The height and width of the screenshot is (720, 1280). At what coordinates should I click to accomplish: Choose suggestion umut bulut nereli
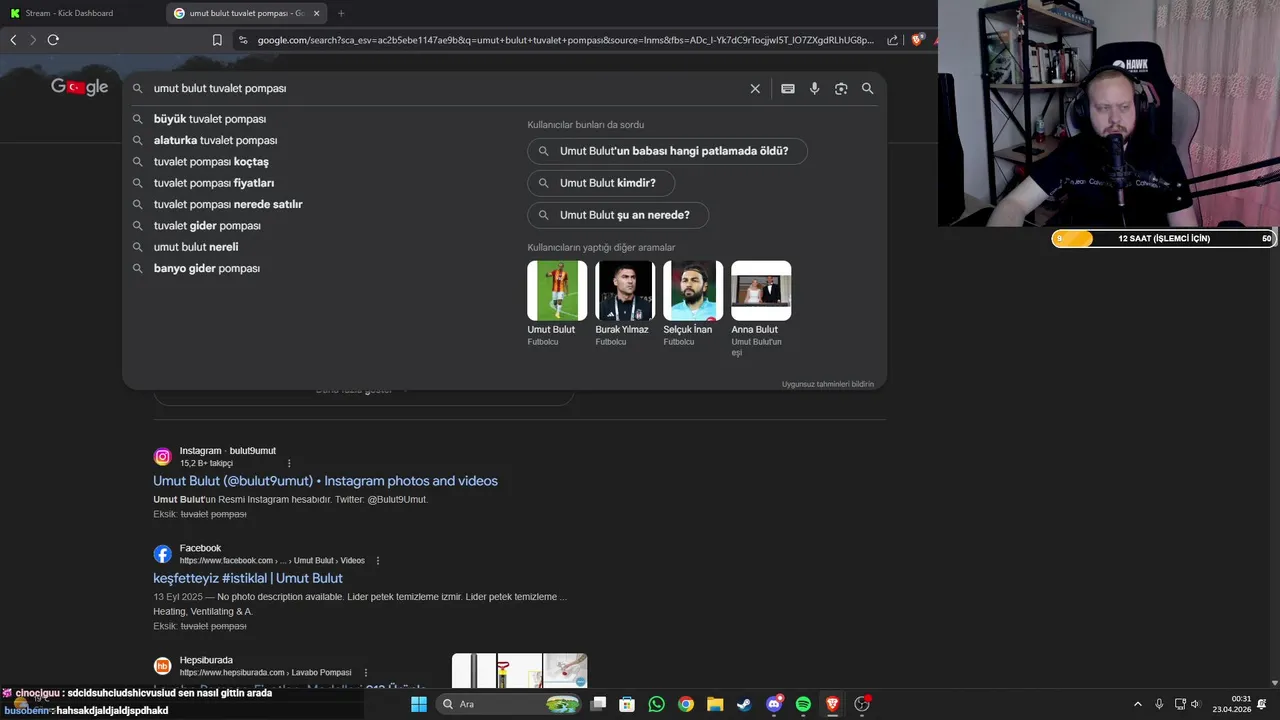coord(196,247)
